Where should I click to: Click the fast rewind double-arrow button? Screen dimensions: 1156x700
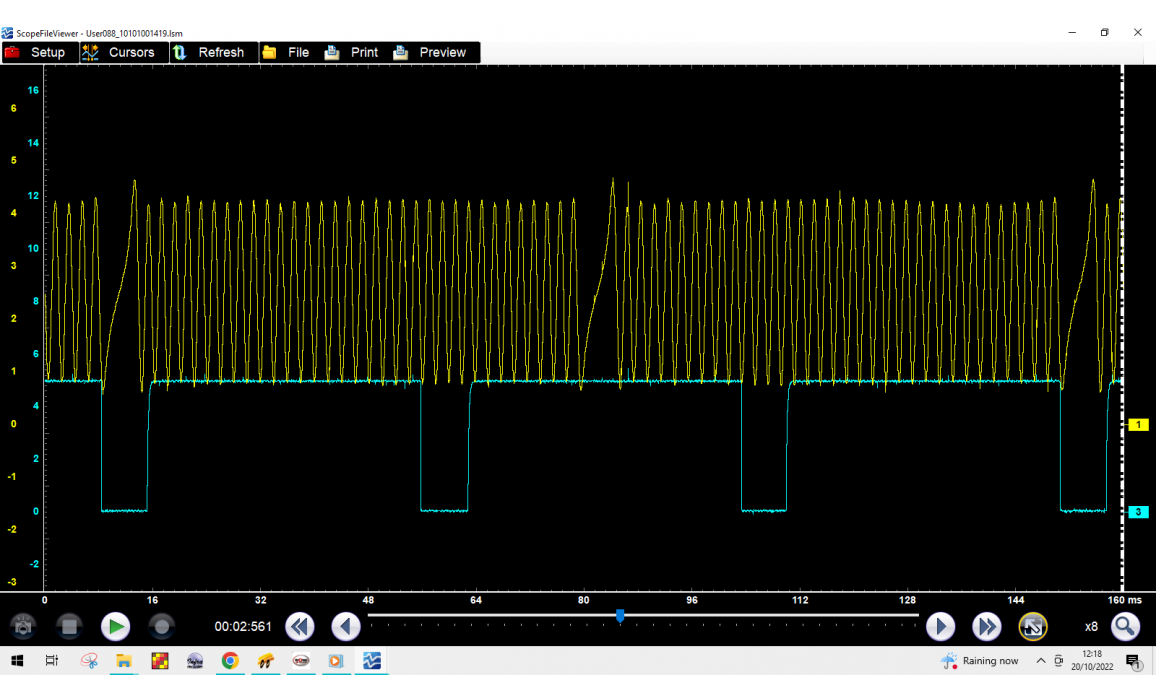300,627
